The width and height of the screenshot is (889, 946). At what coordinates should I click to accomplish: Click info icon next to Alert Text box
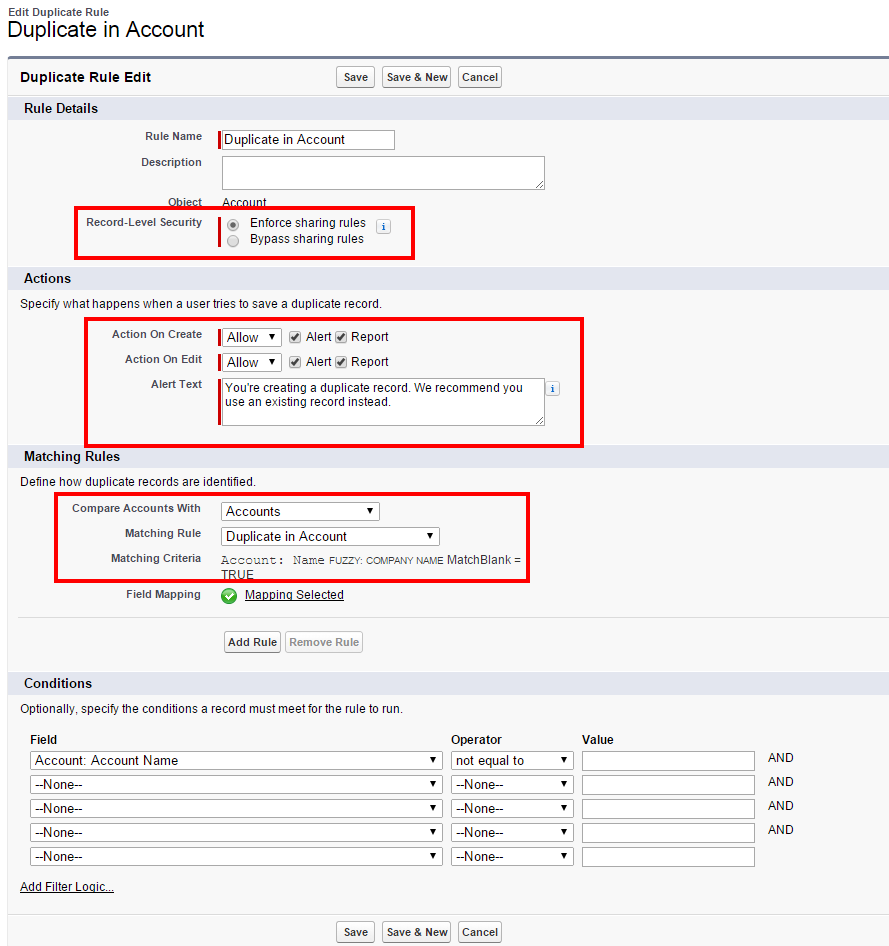coord(552,389)
